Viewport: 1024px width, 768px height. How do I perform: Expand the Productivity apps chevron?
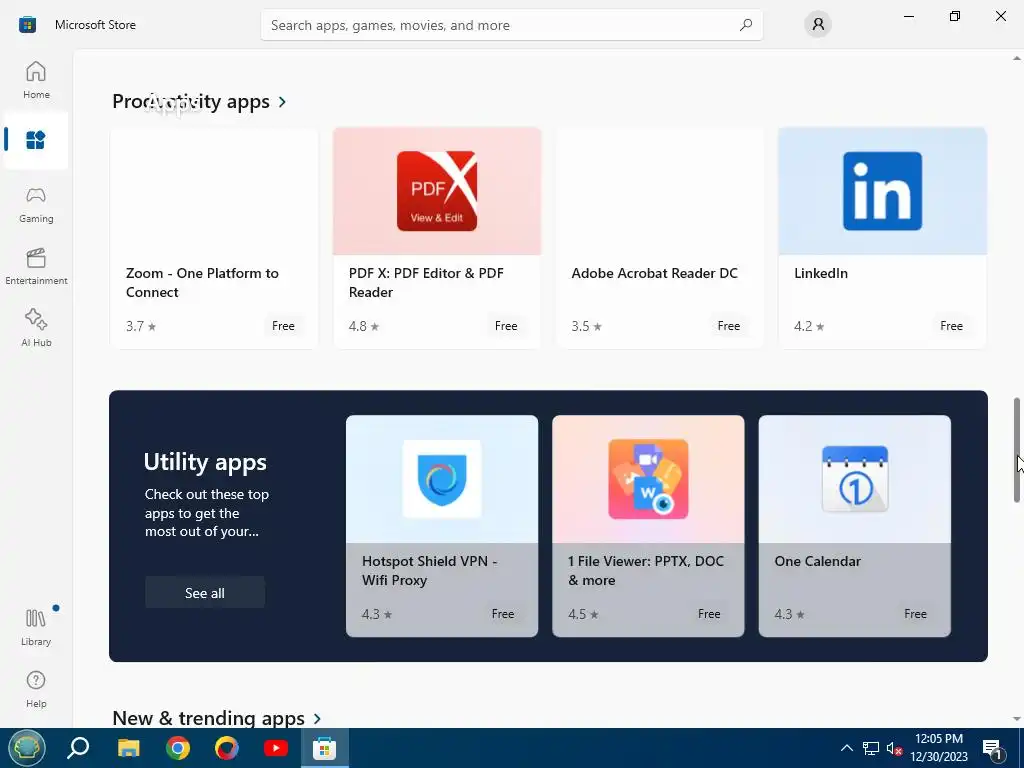[x=282, y=102]
